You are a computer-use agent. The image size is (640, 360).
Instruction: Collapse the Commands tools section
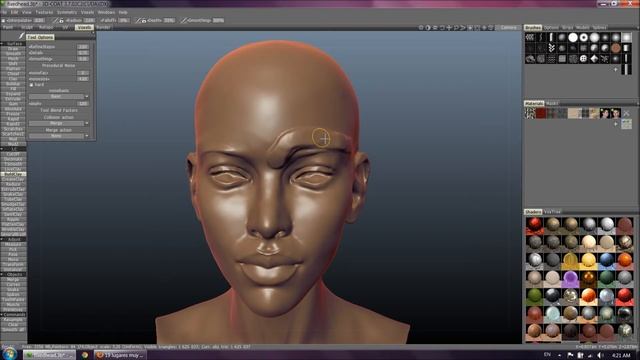click(x=13, y=315)
